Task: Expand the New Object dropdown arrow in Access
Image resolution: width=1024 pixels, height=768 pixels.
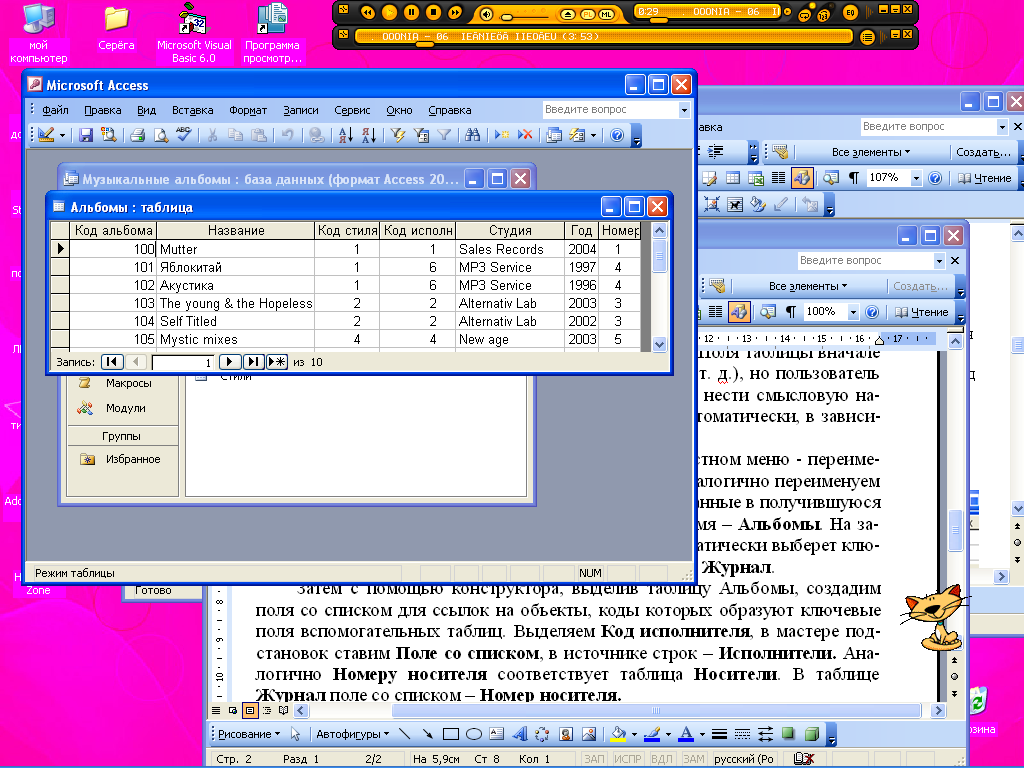Action: pyautogui.click(x=593, y=135)
